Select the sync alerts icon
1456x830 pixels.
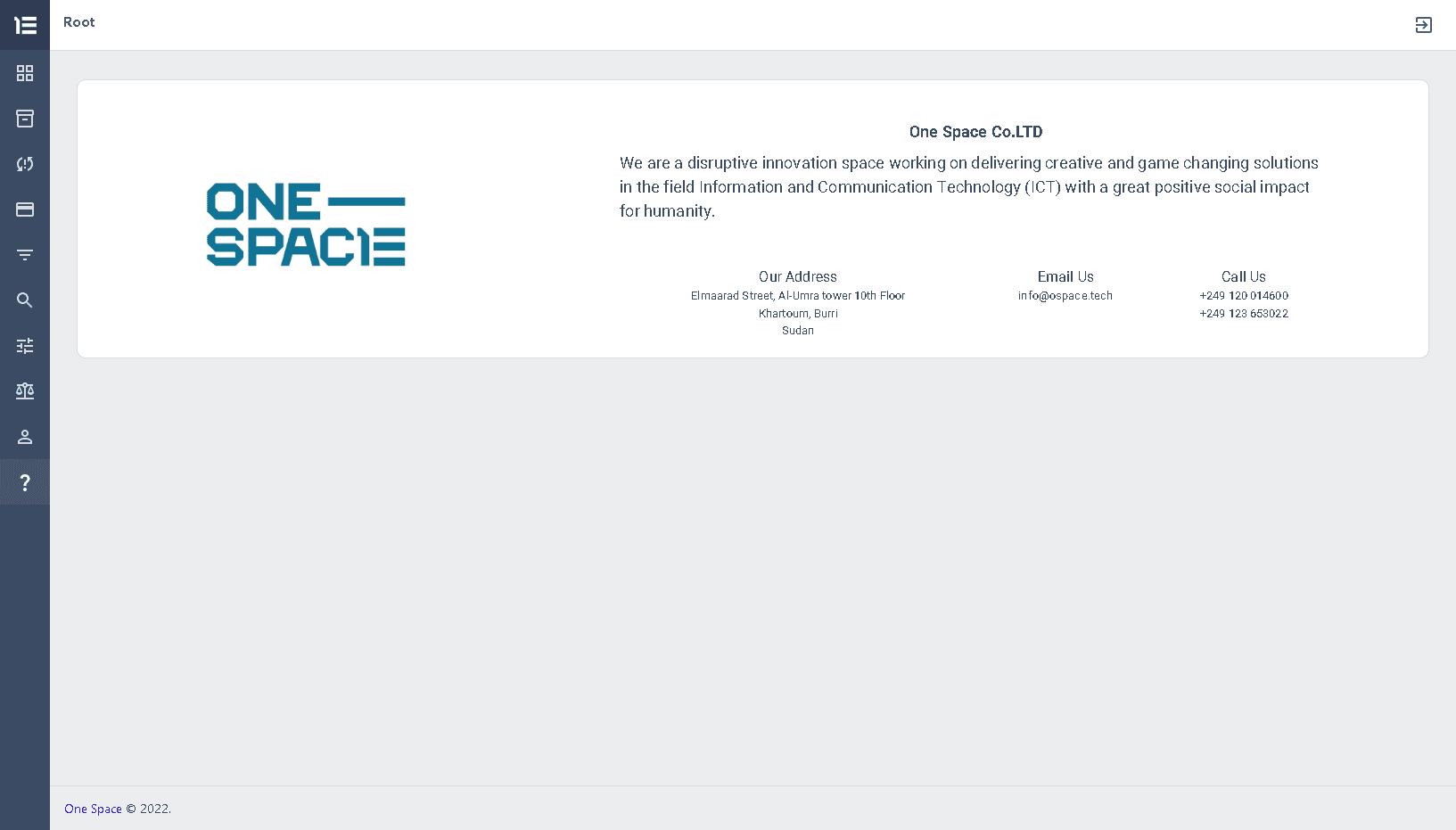(24, 164)
